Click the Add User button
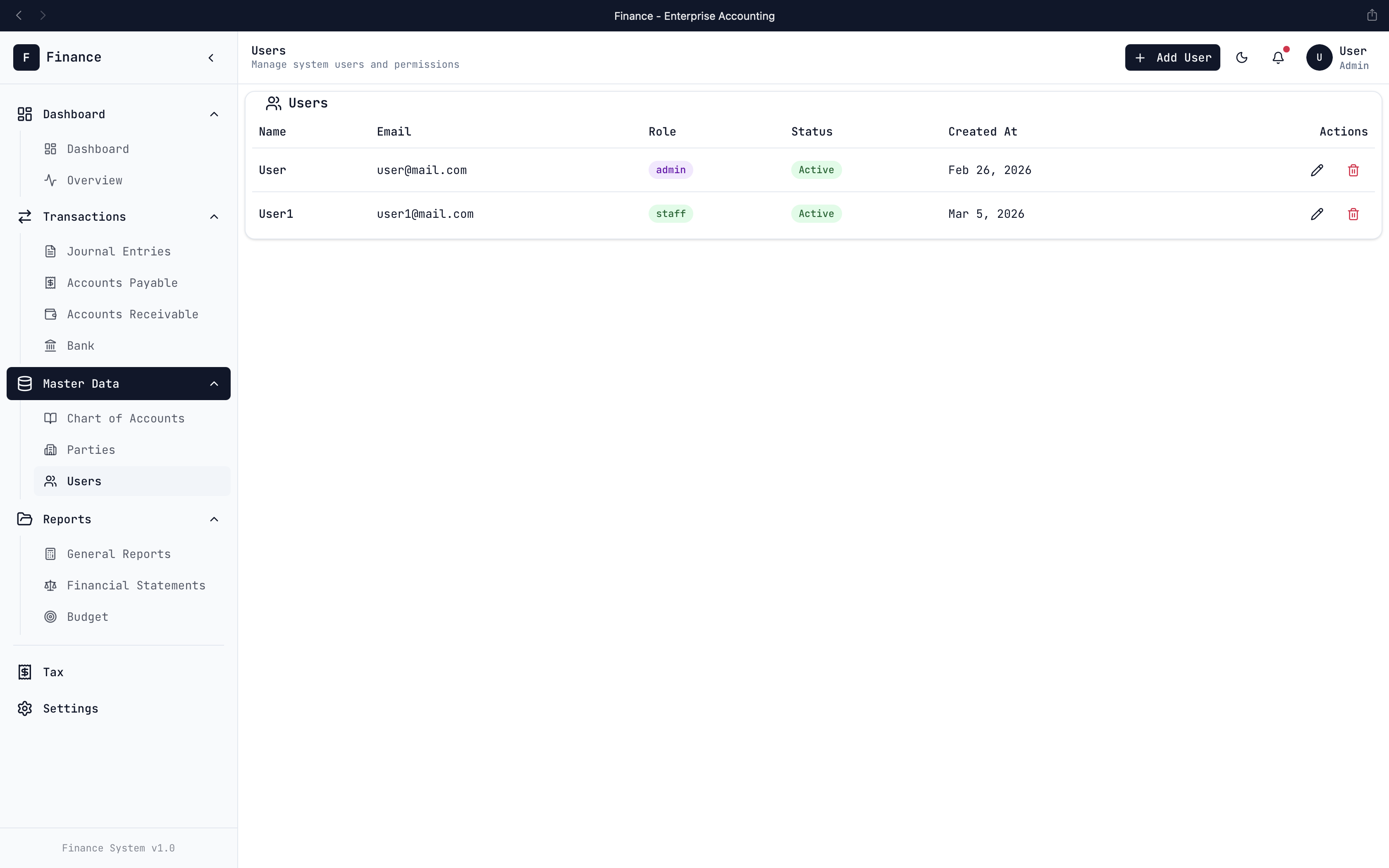The image size is (1389, 868). [x=1172, y=57]
